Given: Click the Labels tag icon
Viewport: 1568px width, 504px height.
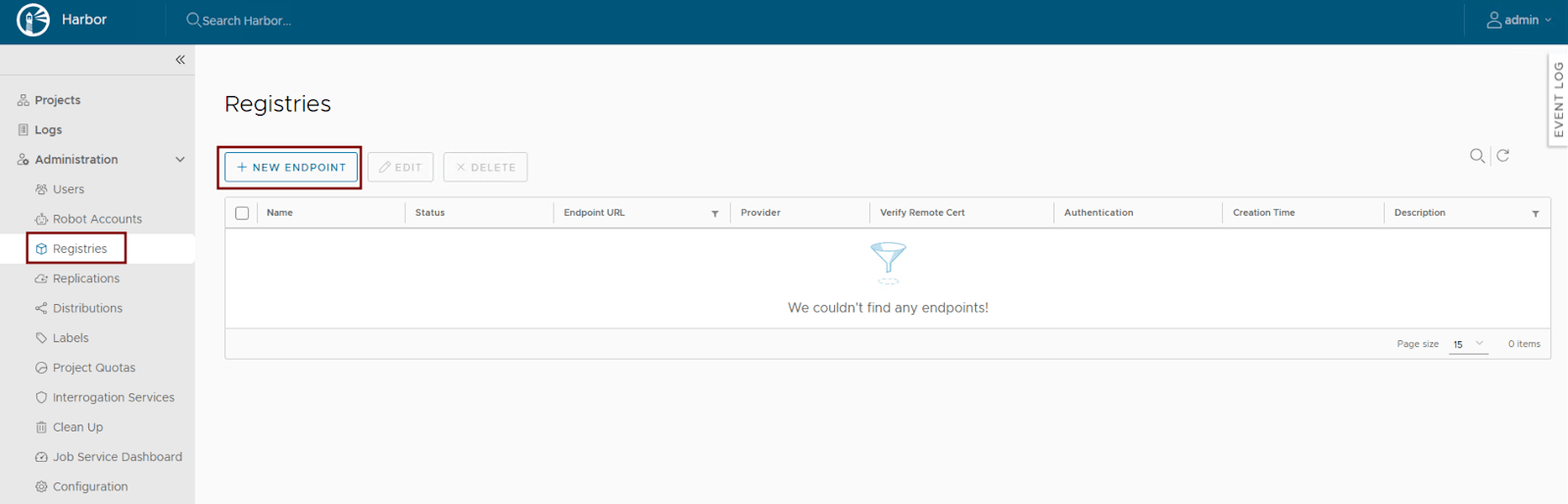Looking at the screenshot, I should (41, 337).
